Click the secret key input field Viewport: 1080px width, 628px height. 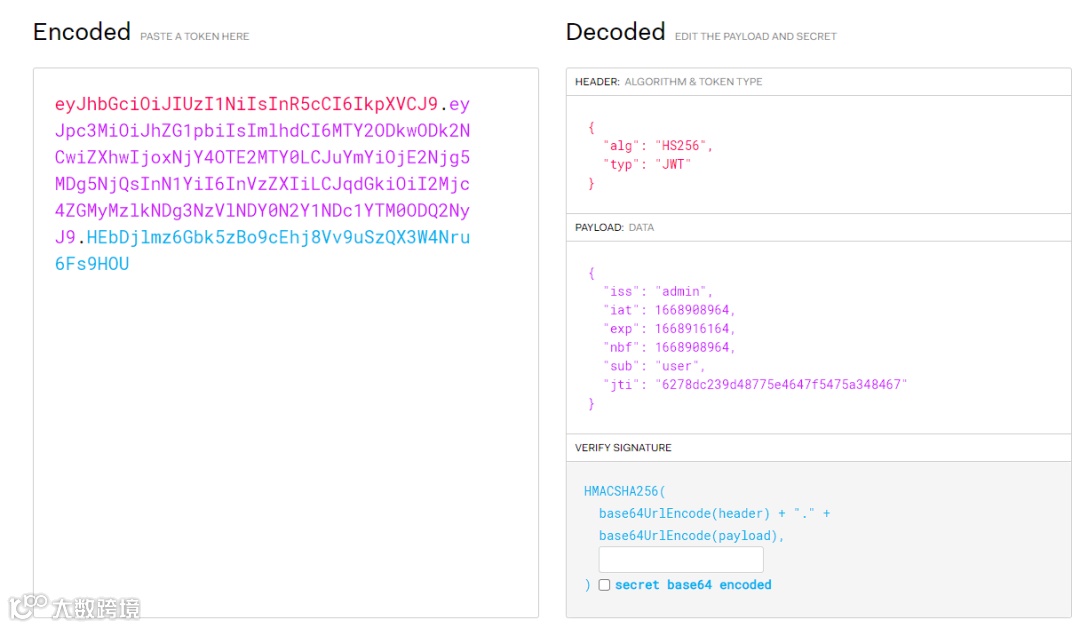(x=681, y=559)
